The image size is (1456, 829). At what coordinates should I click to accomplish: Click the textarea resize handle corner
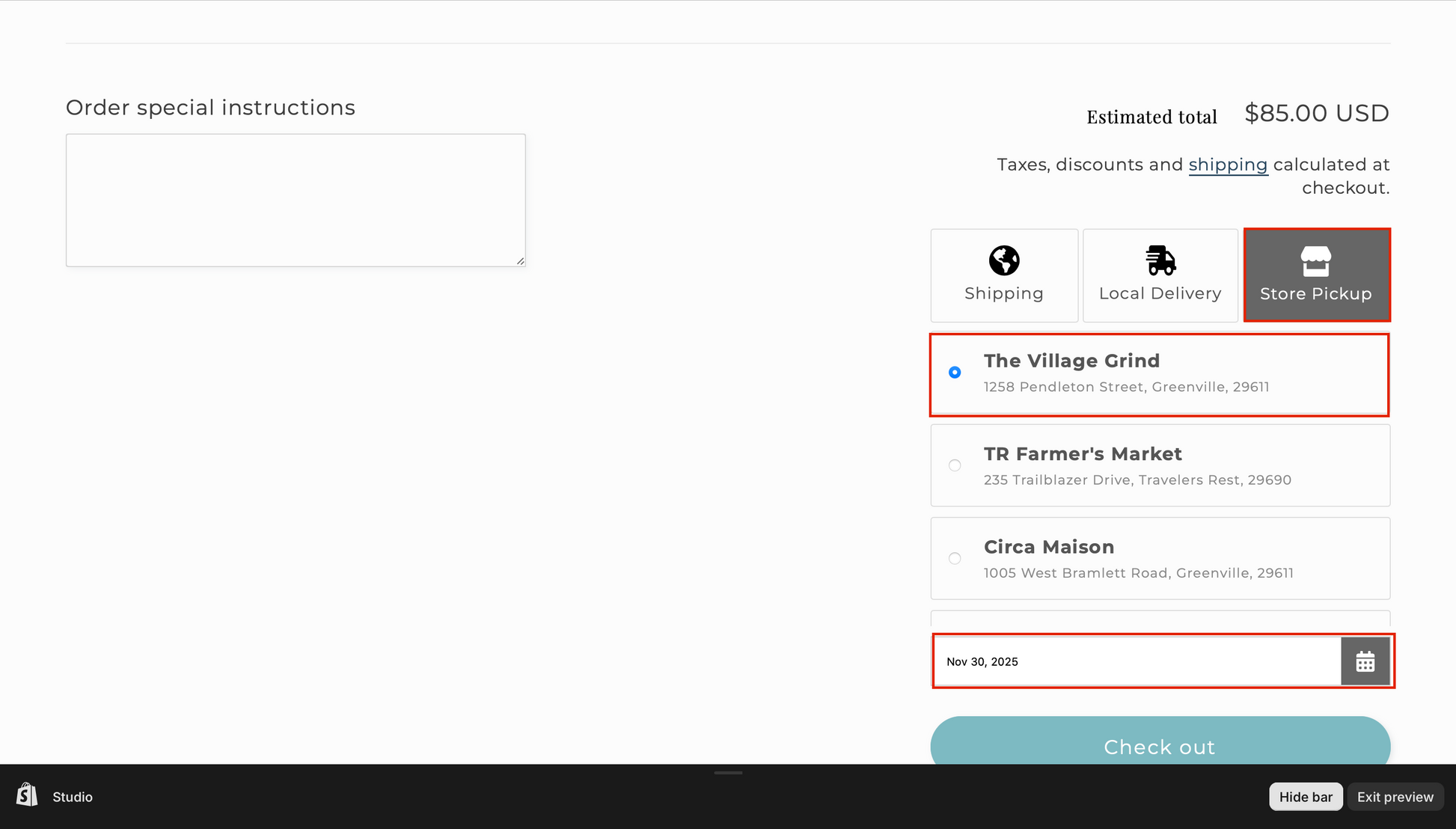coord(521,261)
